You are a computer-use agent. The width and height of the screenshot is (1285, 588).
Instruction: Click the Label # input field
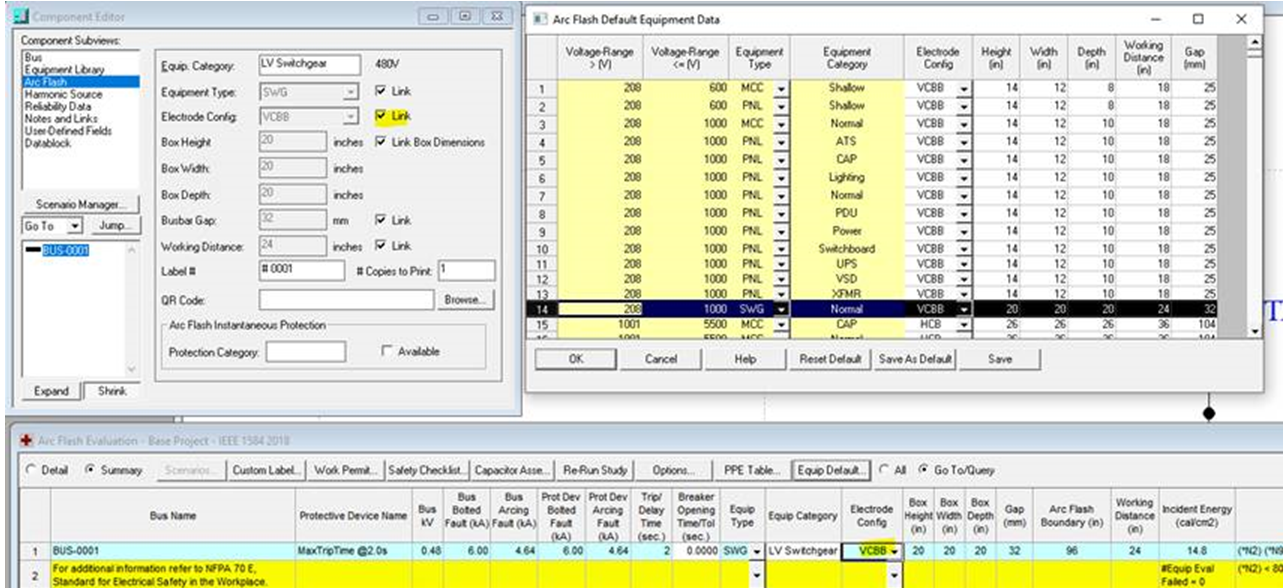coord(301,270)
